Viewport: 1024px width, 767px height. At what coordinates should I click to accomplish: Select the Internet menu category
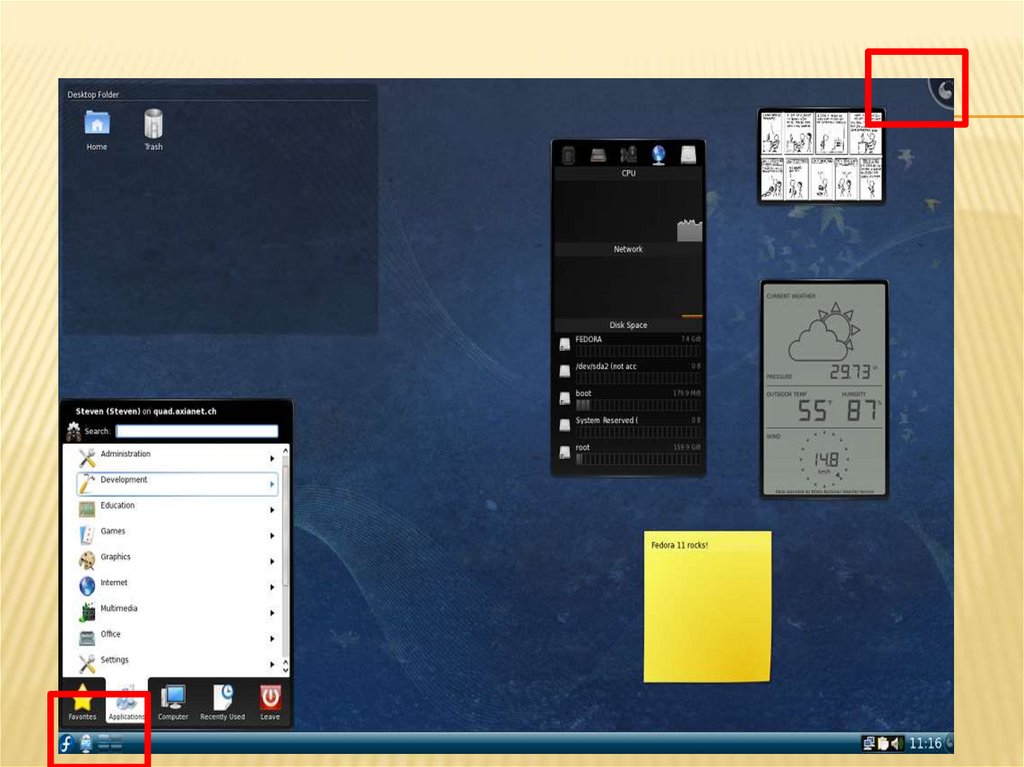click(115, 584)
